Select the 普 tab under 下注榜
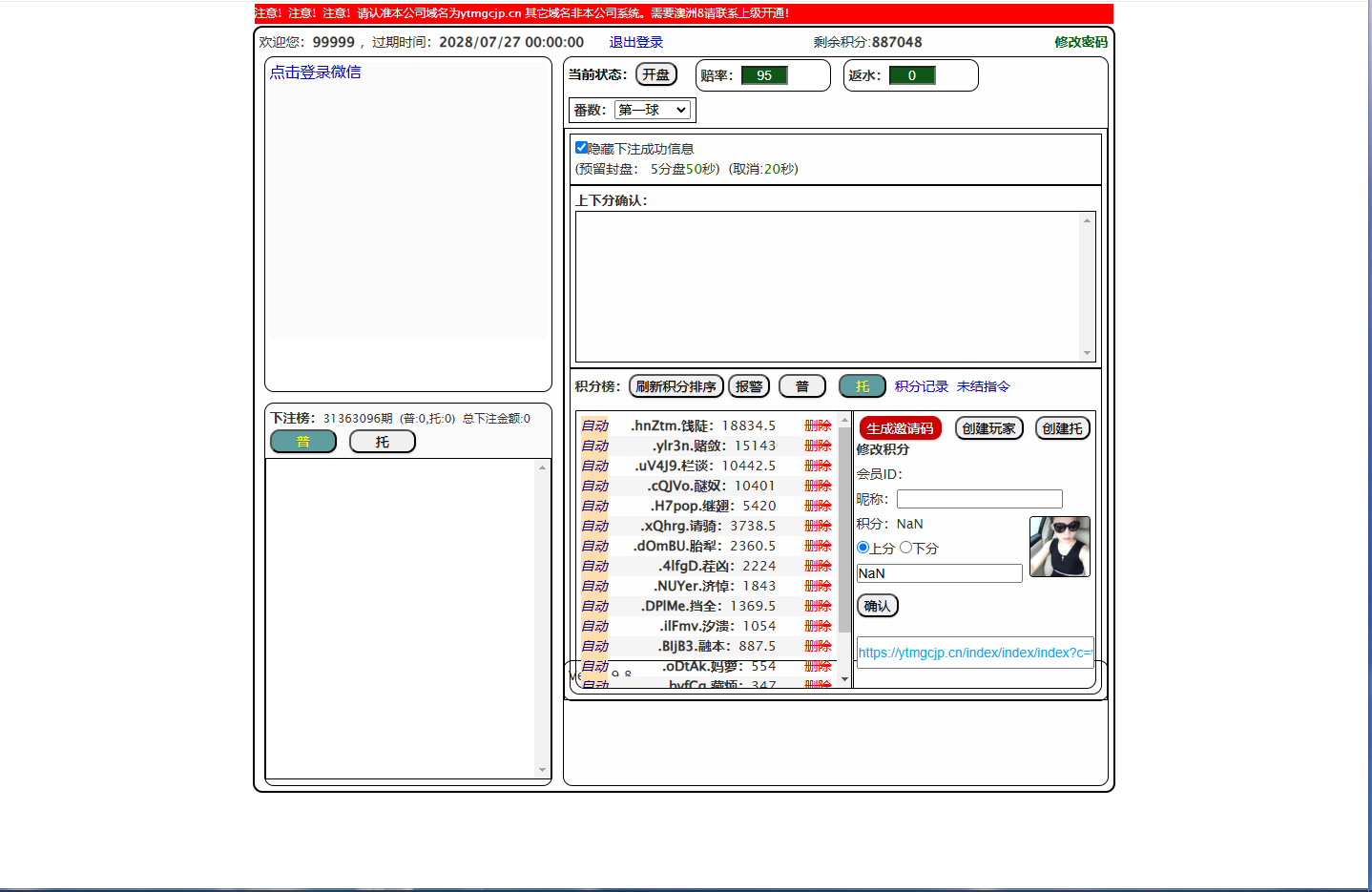Viewport: 1372px width, 892px height. [x=303, y=442]
